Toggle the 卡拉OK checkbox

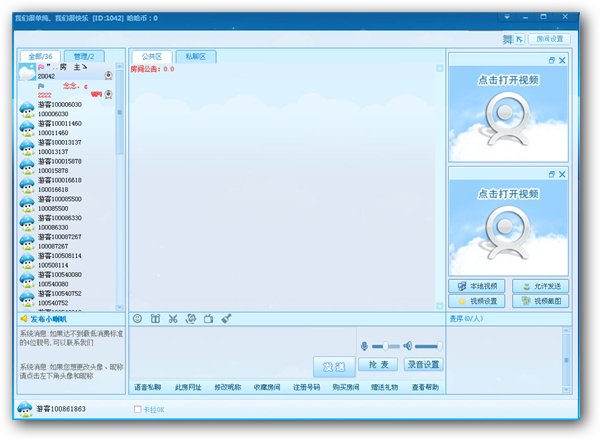coord(137,409)
